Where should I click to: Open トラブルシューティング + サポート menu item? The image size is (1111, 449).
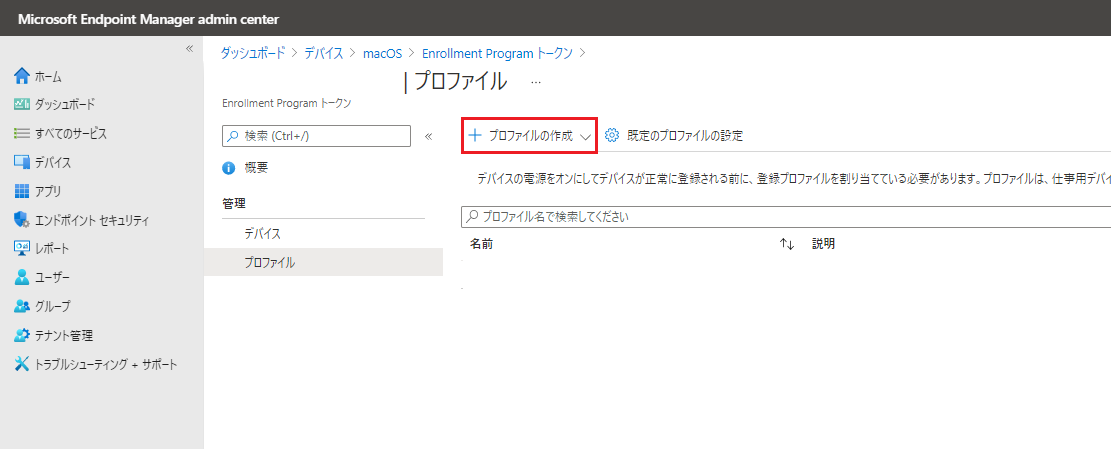coord(106,365)
